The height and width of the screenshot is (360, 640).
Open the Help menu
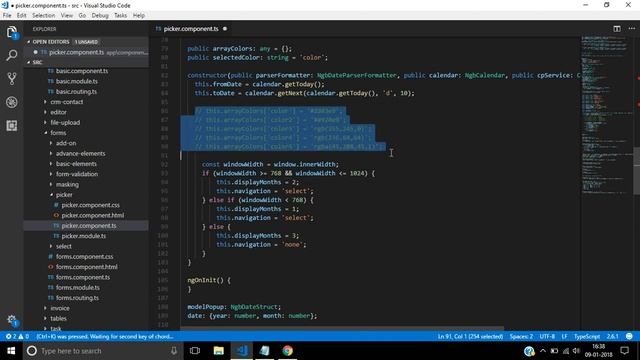pos(139,15)
